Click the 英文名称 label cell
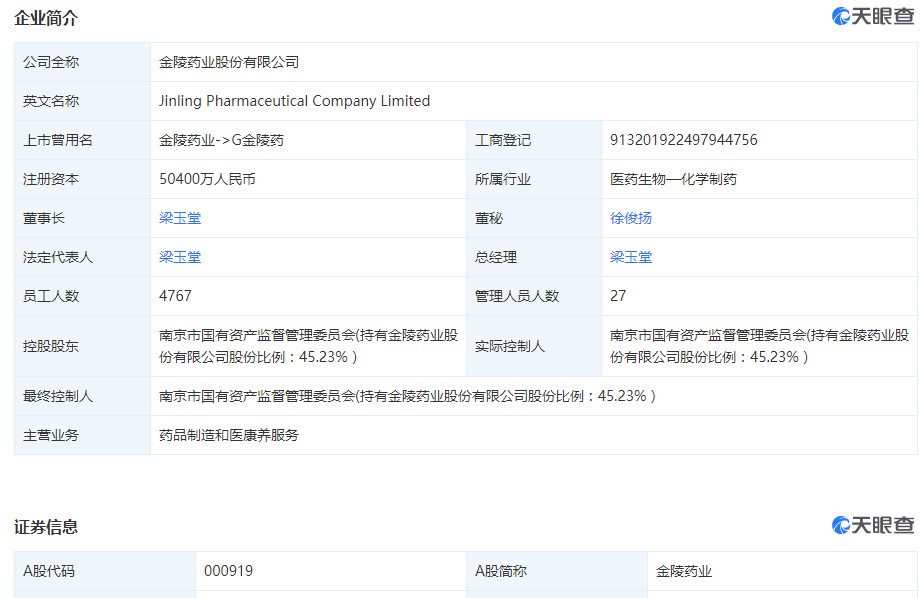The height and width of the screenshot is (598, 920). [x=82, y=101]
